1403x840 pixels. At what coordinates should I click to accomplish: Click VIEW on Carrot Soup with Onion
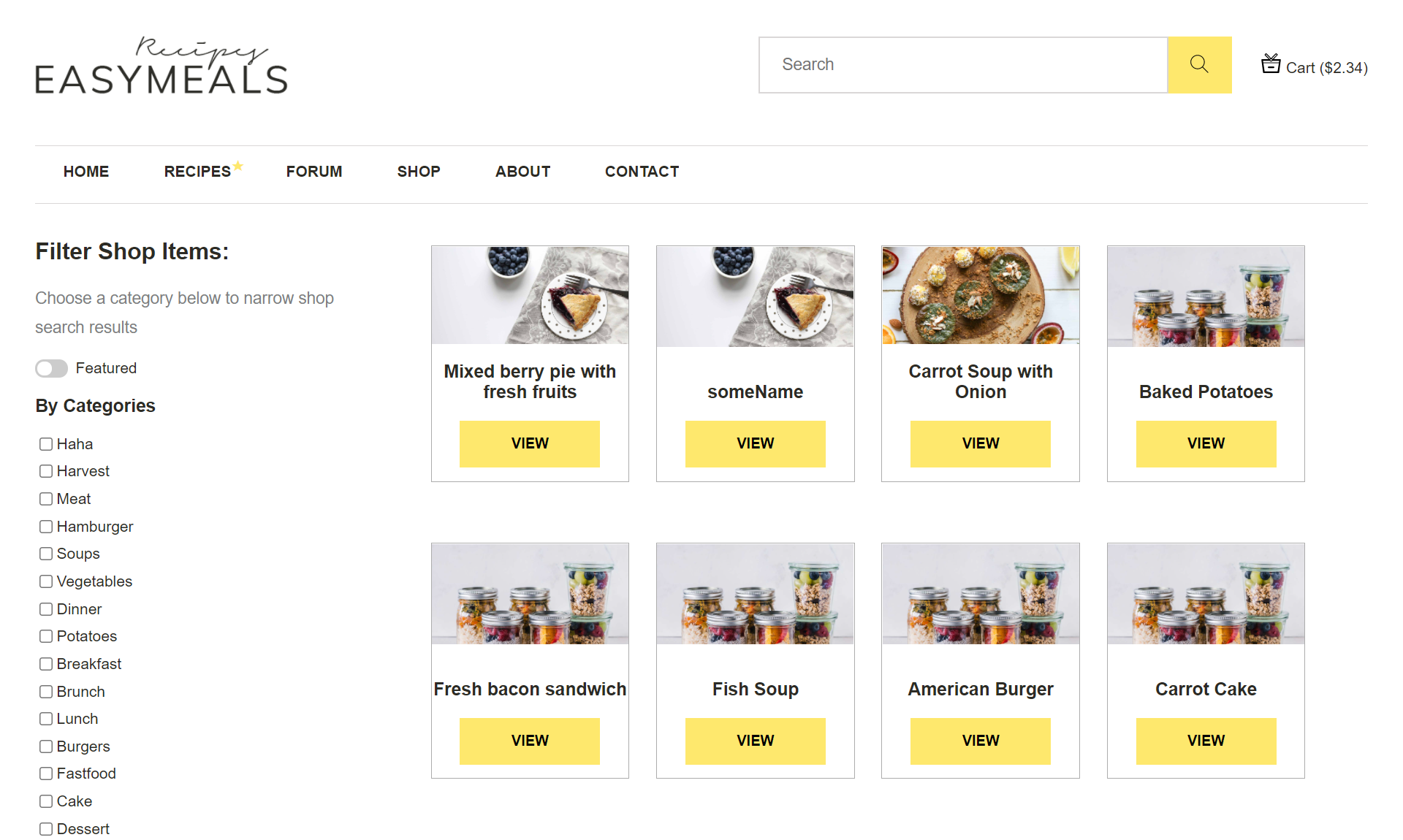coord(980,443)
